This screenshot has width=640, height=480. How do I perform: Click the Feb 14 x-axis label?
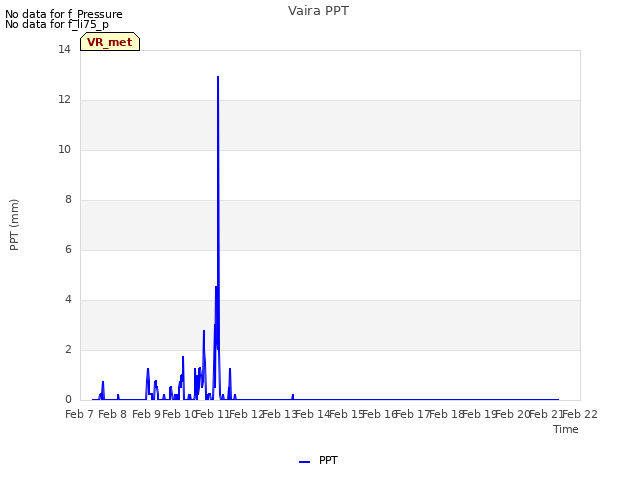pyautogui.click(x=313, y=414)
